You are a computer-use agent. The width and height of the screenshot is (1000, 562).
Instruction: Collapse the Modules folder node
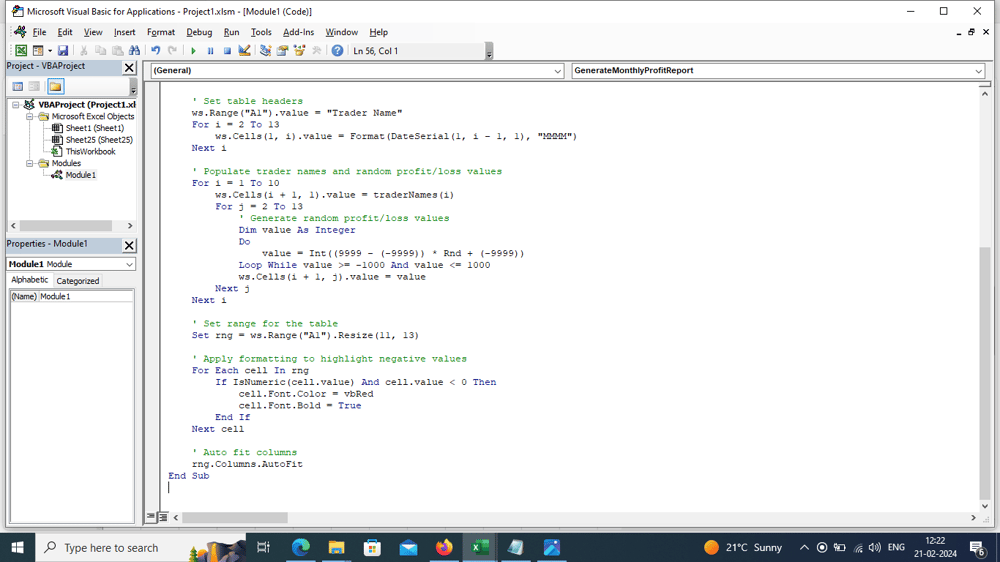tap(29, 163)
